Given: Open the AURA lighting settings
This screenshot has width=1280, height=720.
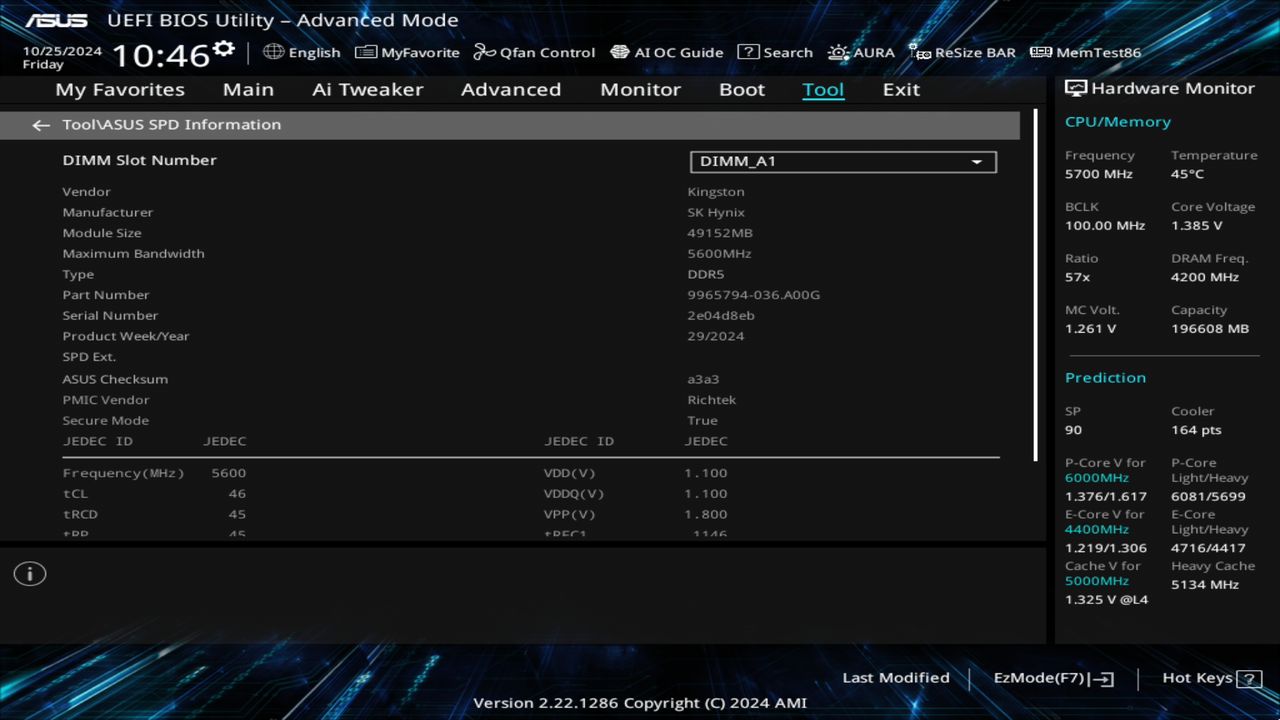Looking at the screenshot, I should 861,52.
